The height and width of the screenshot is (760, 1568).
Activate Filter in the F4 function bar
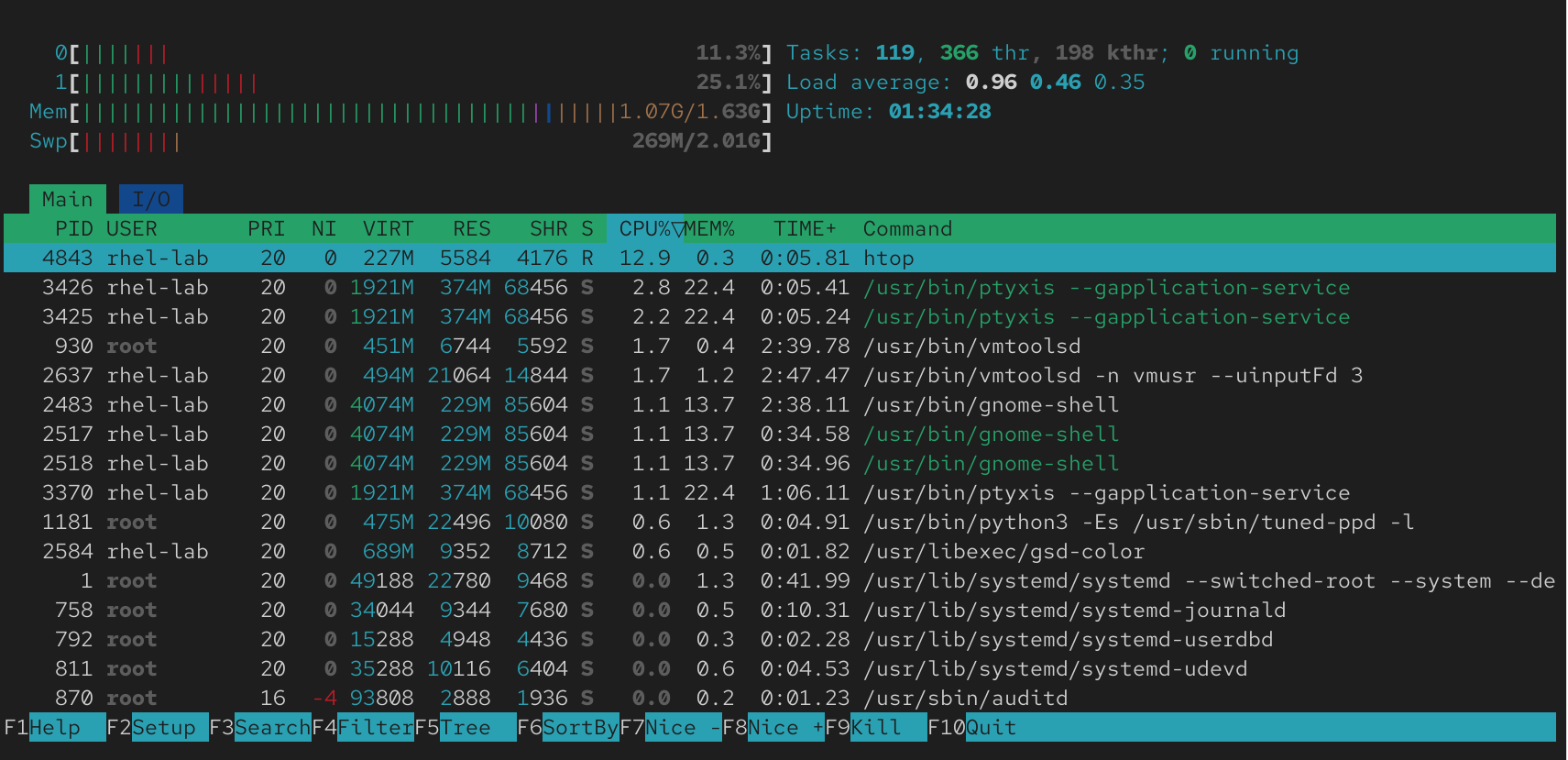tap(363, 727)
